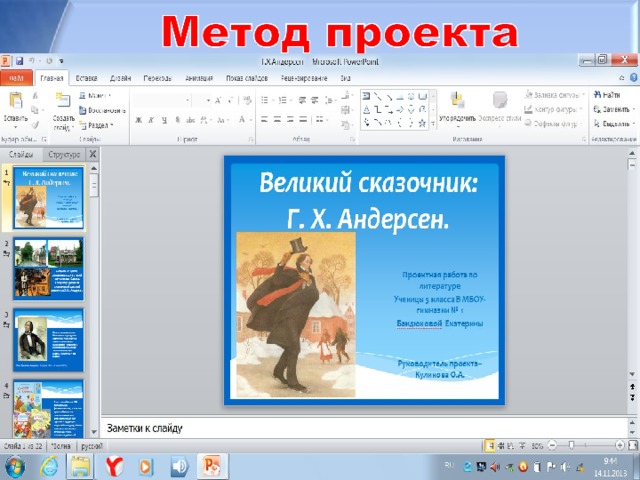Open the File (Файл) tab
This screenshot has height=480, width=640.
16,78
